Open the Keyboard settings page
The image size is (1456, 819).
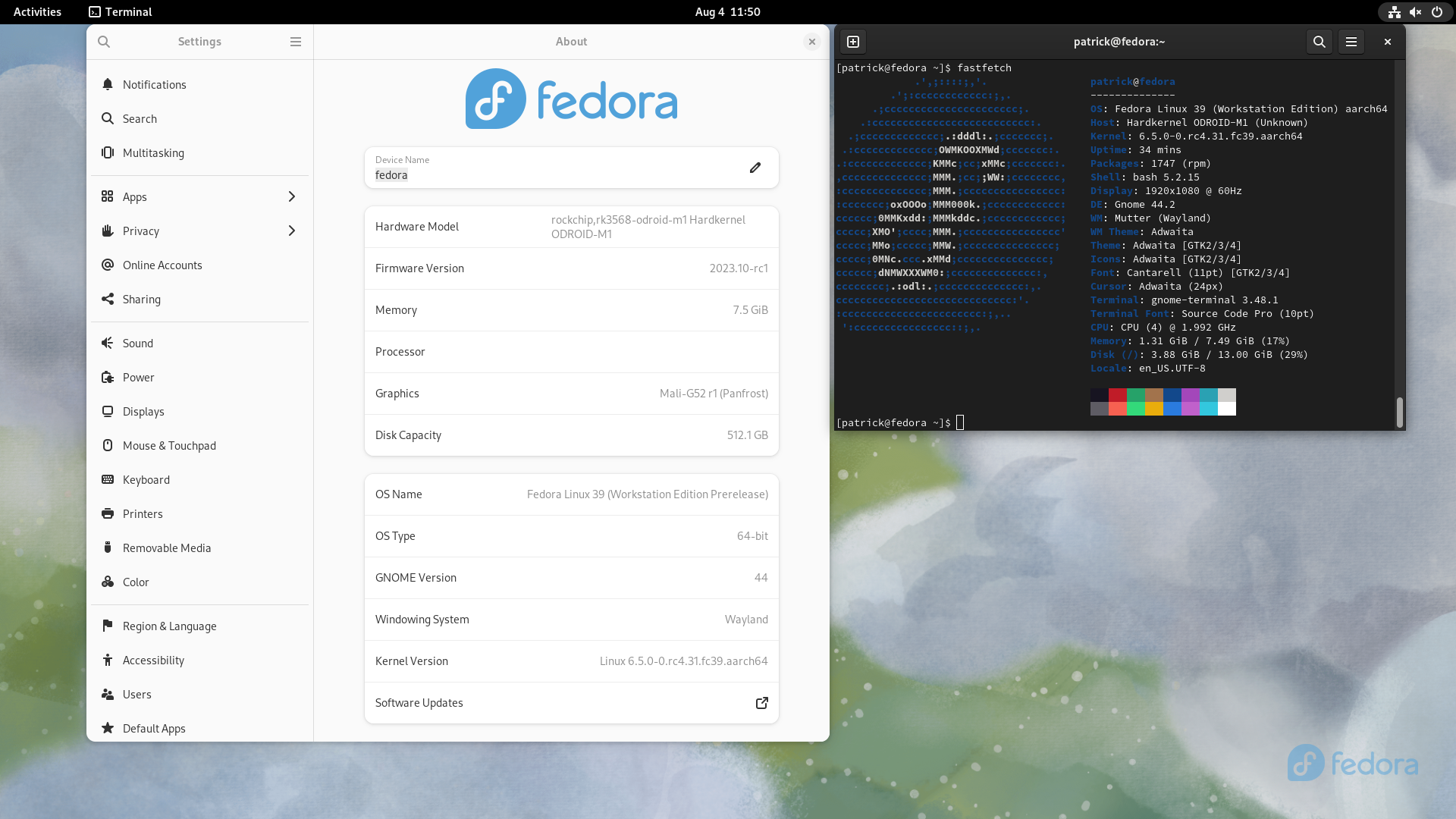click(200, 479)
